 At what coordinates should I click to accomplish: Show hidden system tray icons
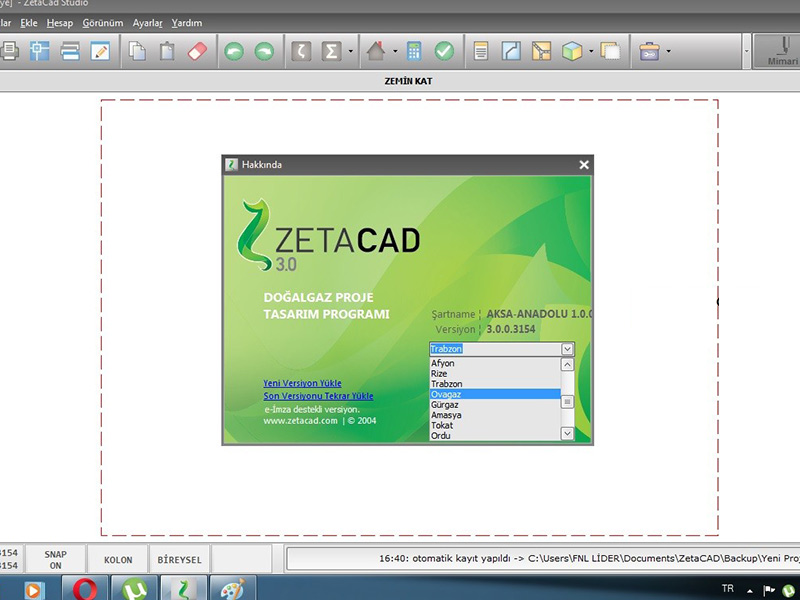[750, 590]
